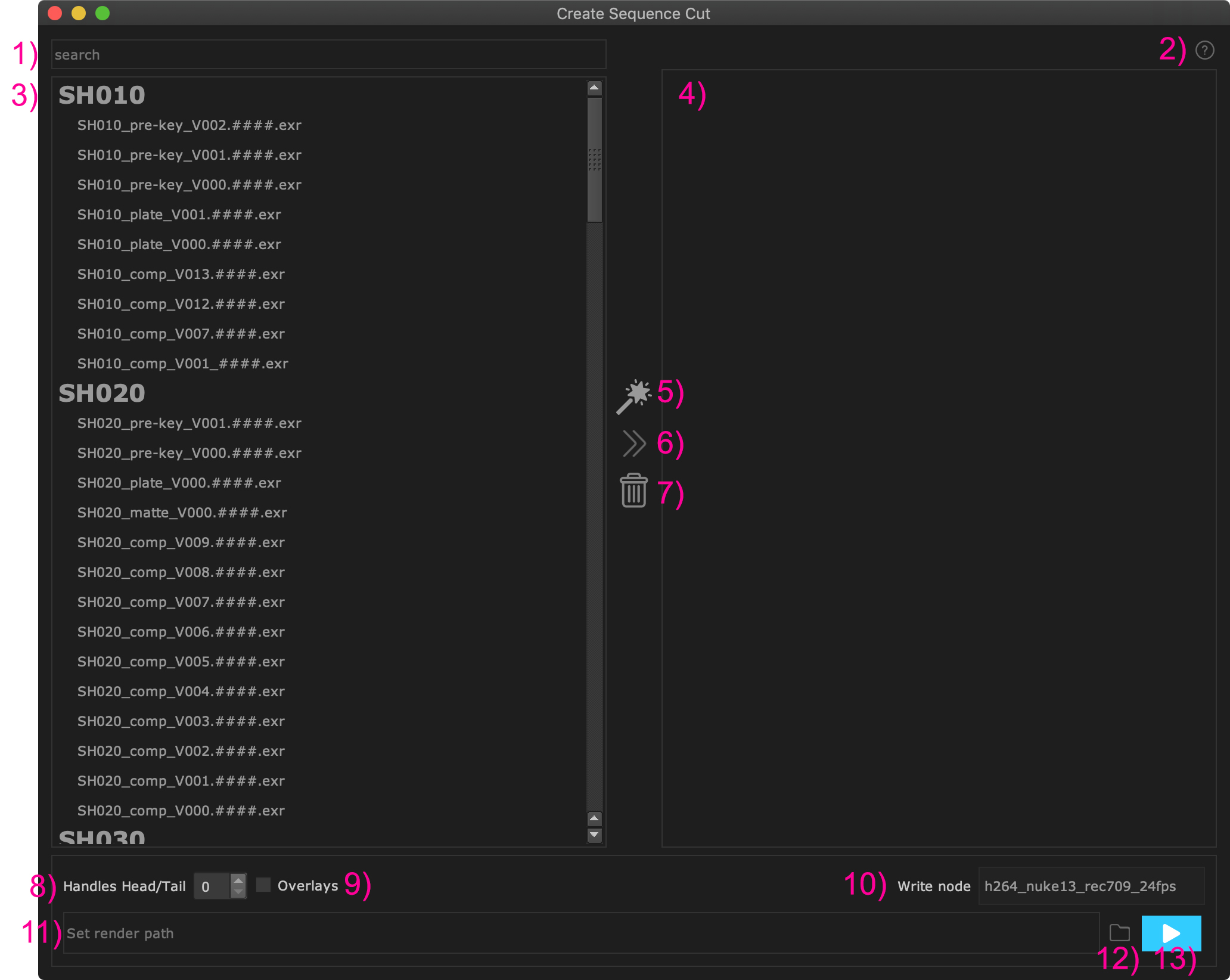Select SH020_matte_V000.####.exr entry
Screen dimensions: 1230x980
tap(182, 513)
